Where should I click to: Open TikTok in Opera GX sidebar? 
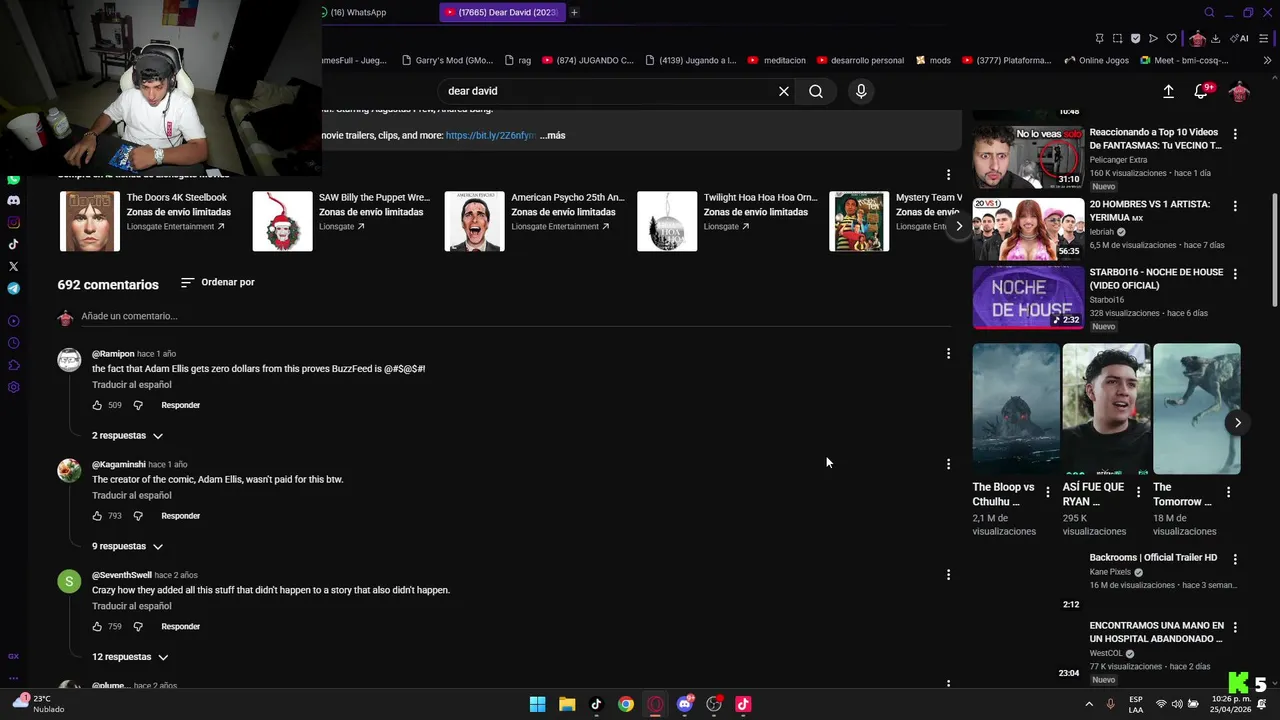(x=13, y=244)
